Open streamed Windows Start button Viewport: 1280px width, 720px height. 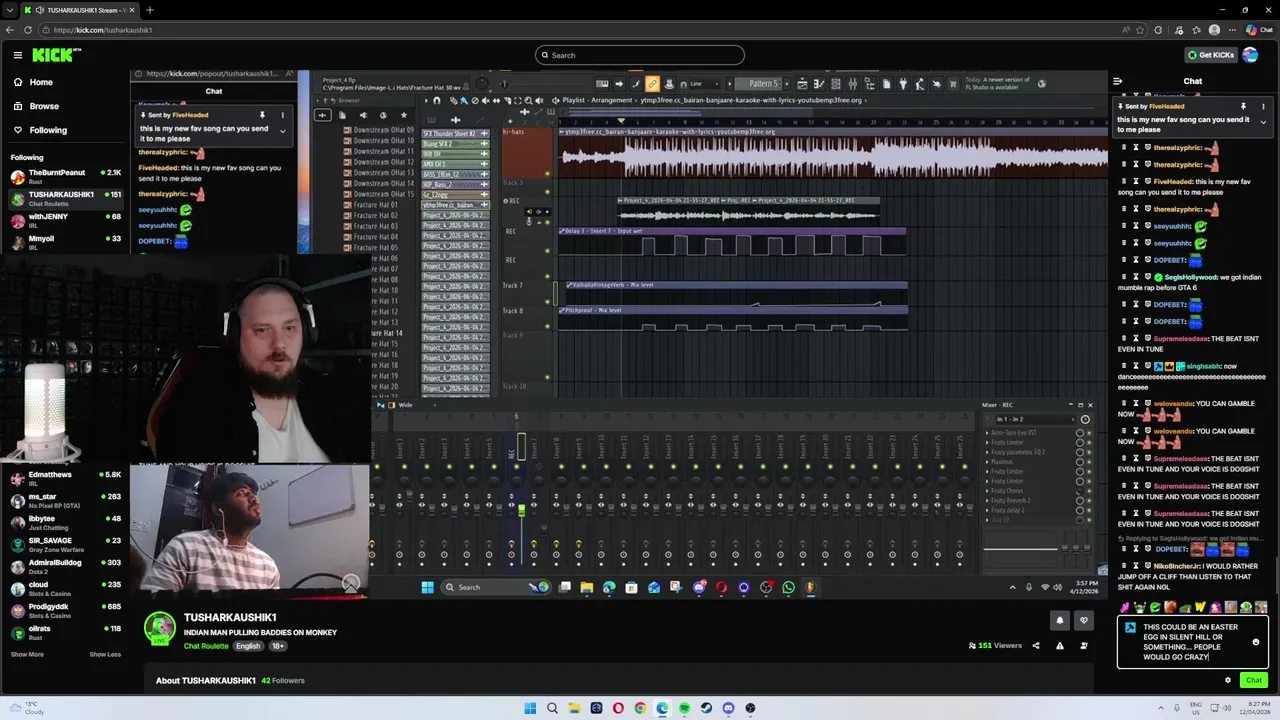(427, 587)
